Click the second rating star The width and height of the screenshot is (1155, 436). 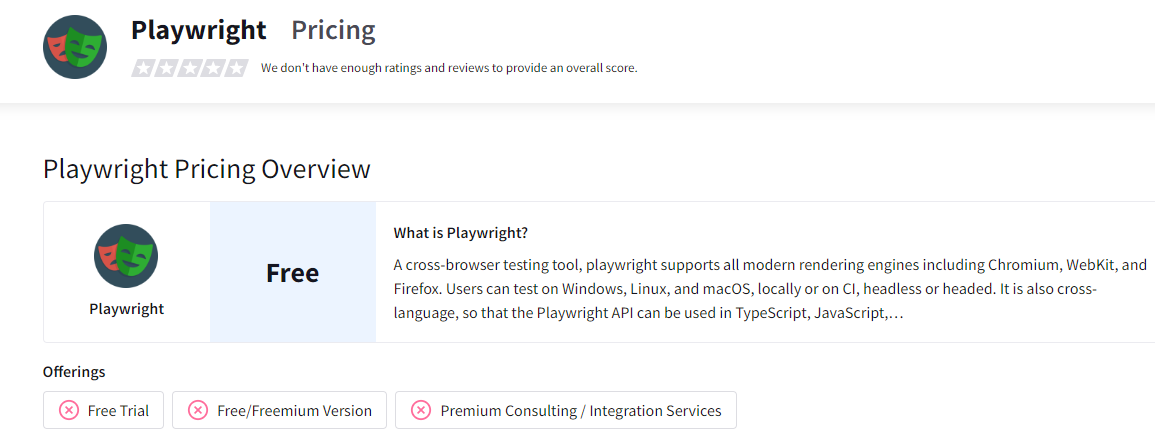[x=166, y=68]
